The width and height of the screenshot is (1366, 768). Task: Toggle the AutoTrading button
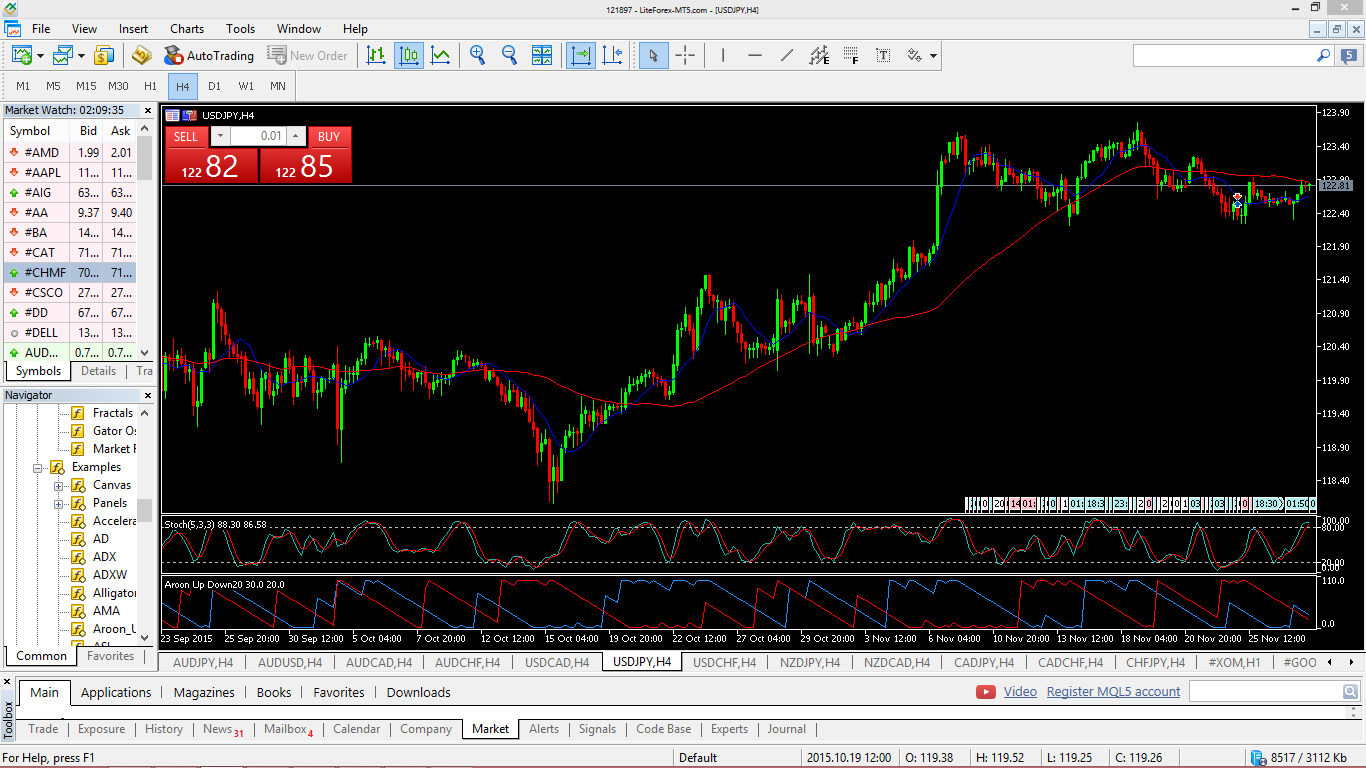pyautogui.click(x=209, y=56)
